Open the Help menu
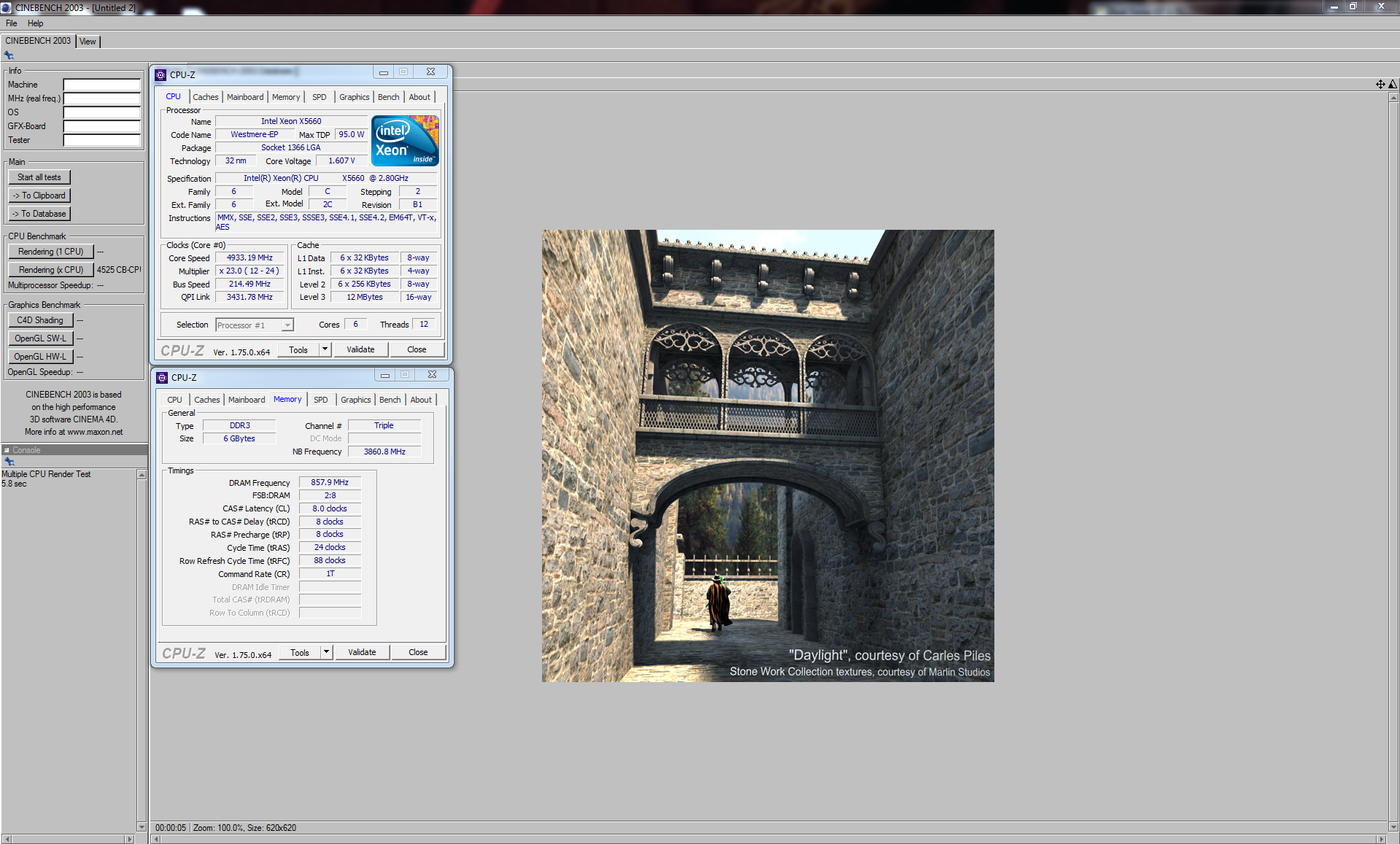1400x844 pixels. click(35, 23)
